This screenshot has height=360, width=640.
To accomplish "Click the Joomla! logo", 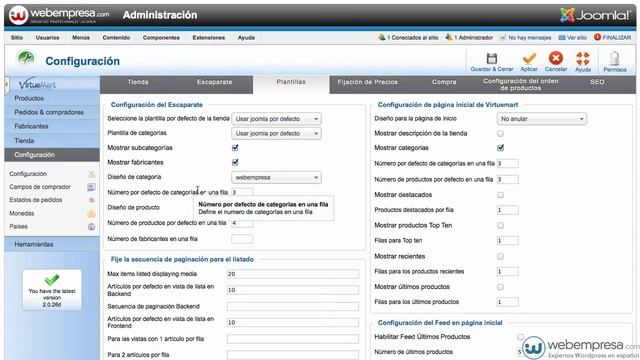I will pos(596,15).
